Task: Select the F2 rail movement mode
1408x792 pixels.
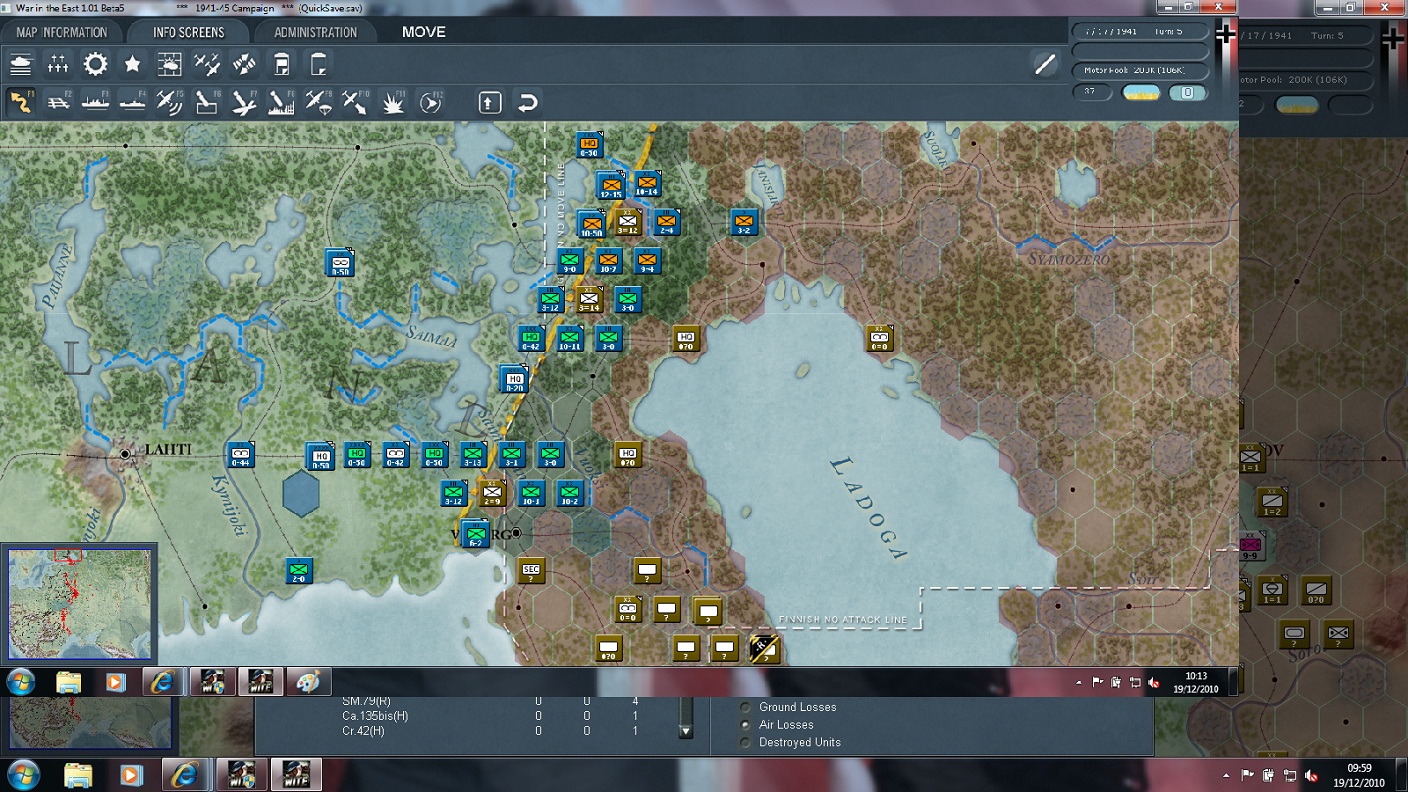Action: (x=58, y=102)
